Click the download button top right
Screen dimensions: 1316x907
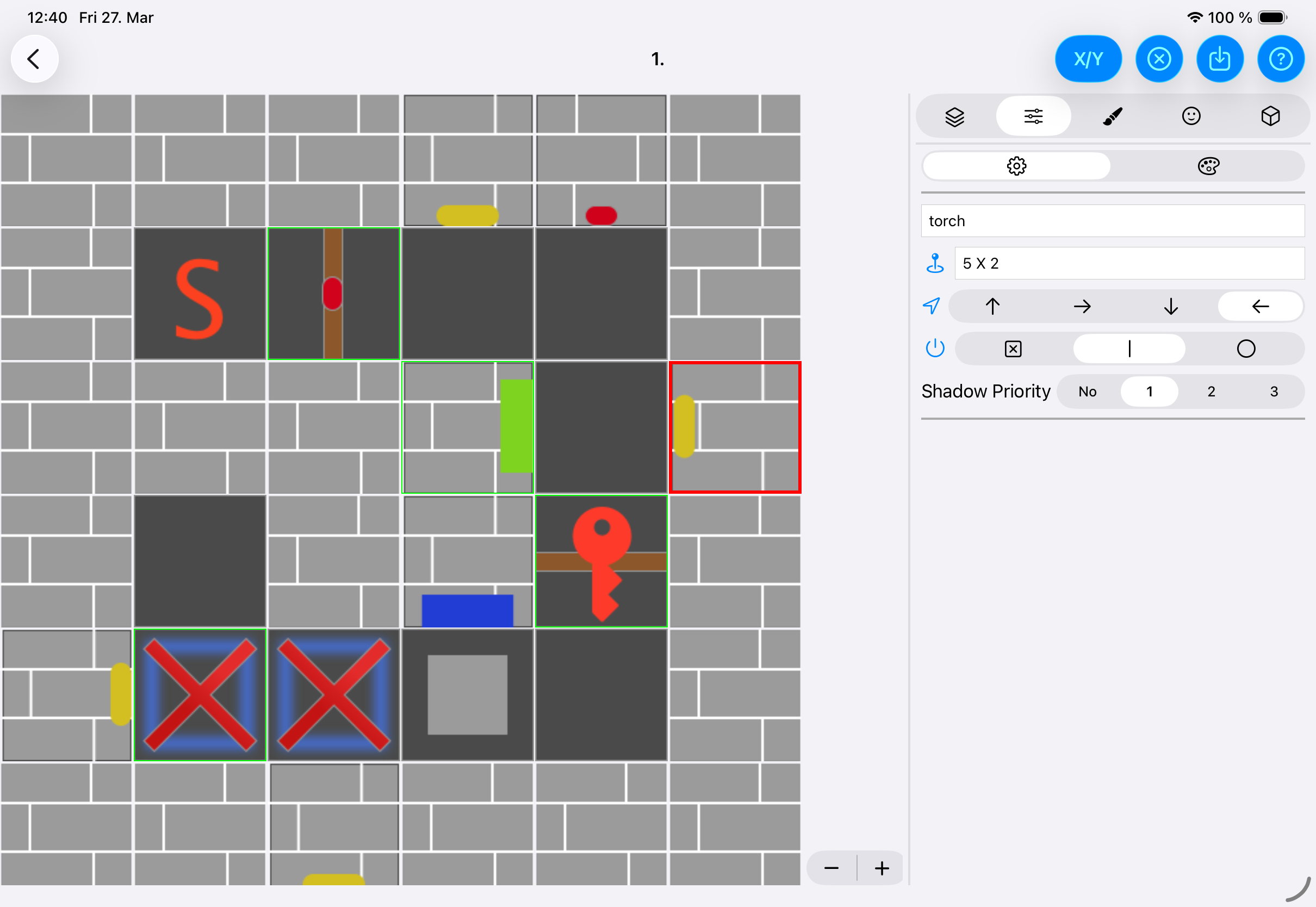[1220, 59]
